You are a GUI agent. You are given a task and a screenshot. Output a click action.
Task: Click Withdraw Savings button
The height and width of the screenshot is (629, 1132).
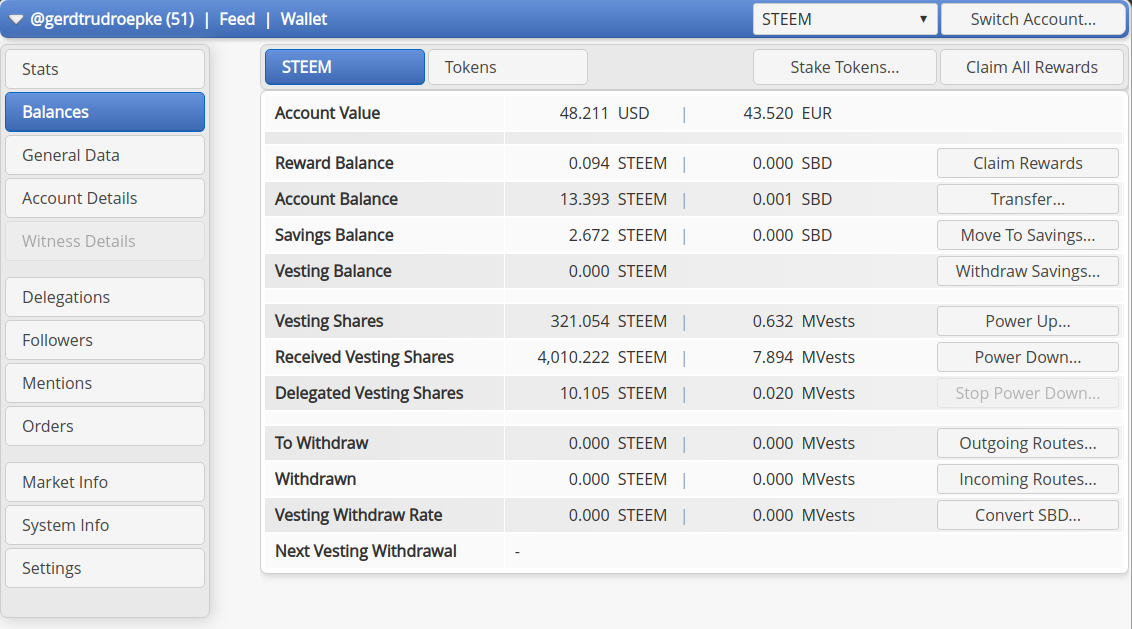[x=1027, y=272]
